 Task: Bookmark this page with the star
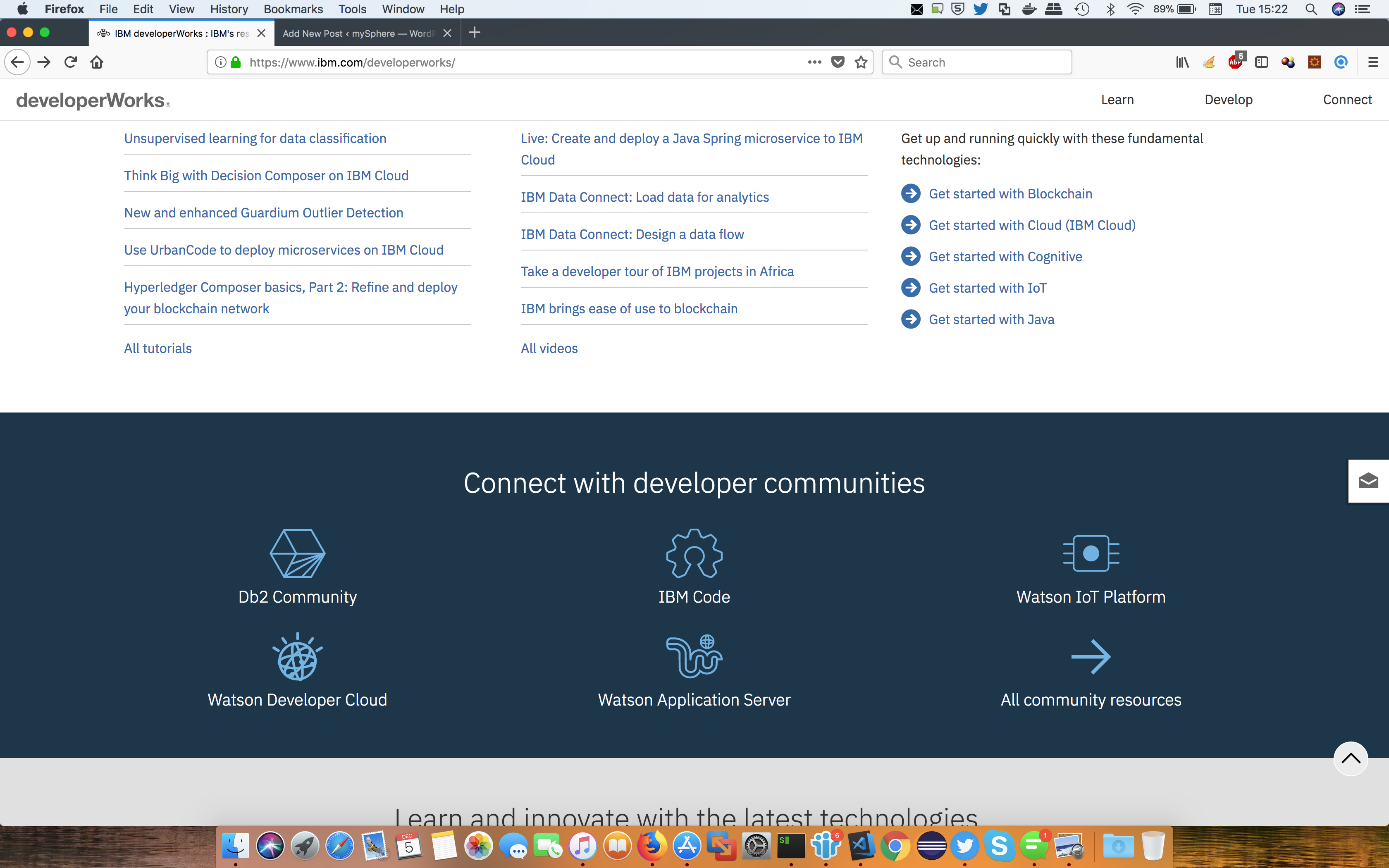861,62
